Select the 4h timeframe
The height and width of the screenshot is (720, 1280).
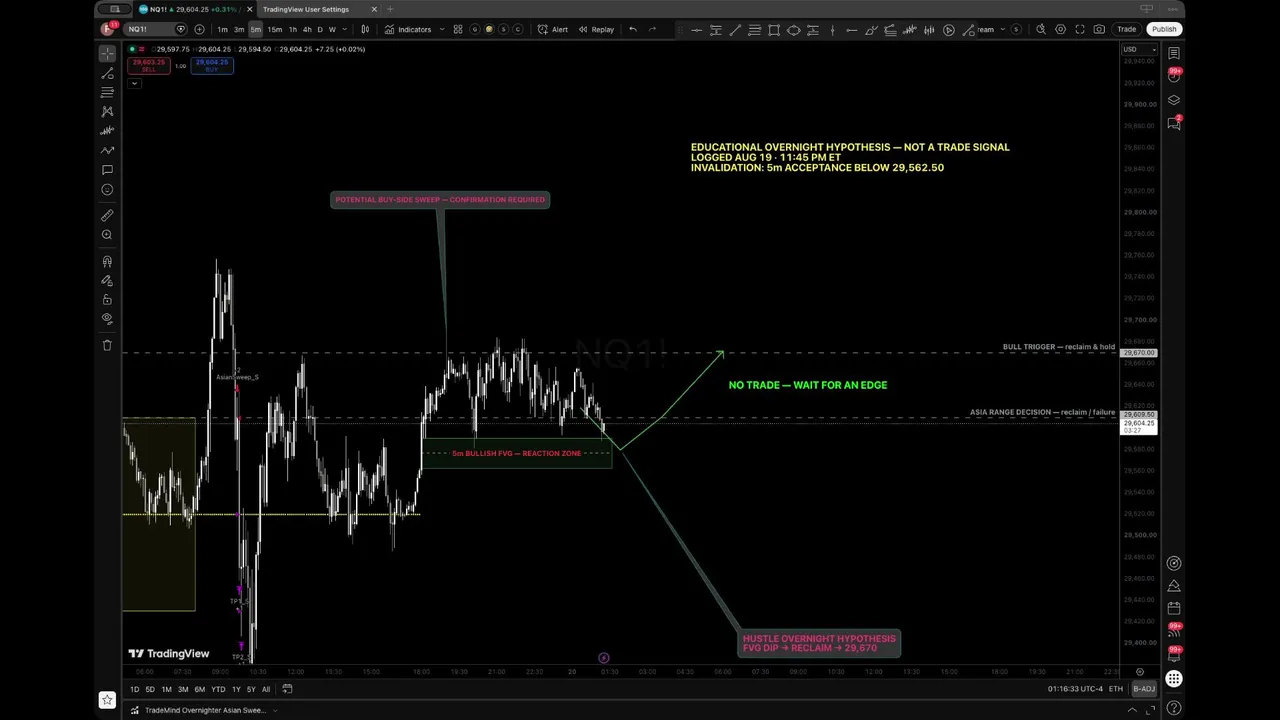307,29
